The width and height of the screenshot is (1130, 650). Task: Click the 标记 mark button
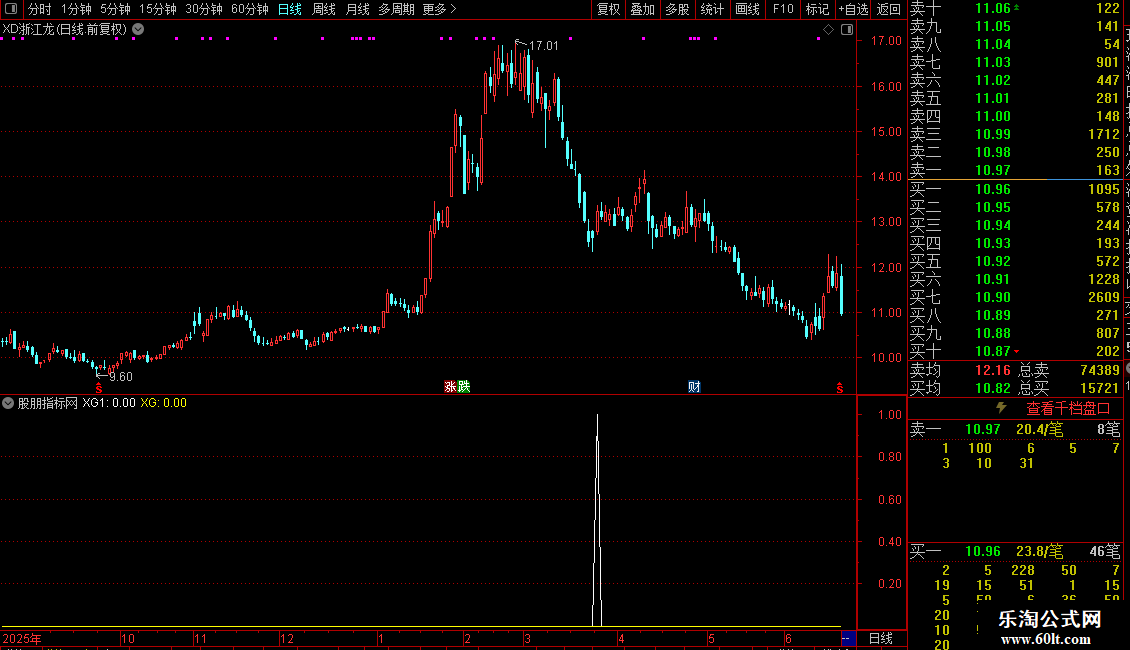point(817,9)
